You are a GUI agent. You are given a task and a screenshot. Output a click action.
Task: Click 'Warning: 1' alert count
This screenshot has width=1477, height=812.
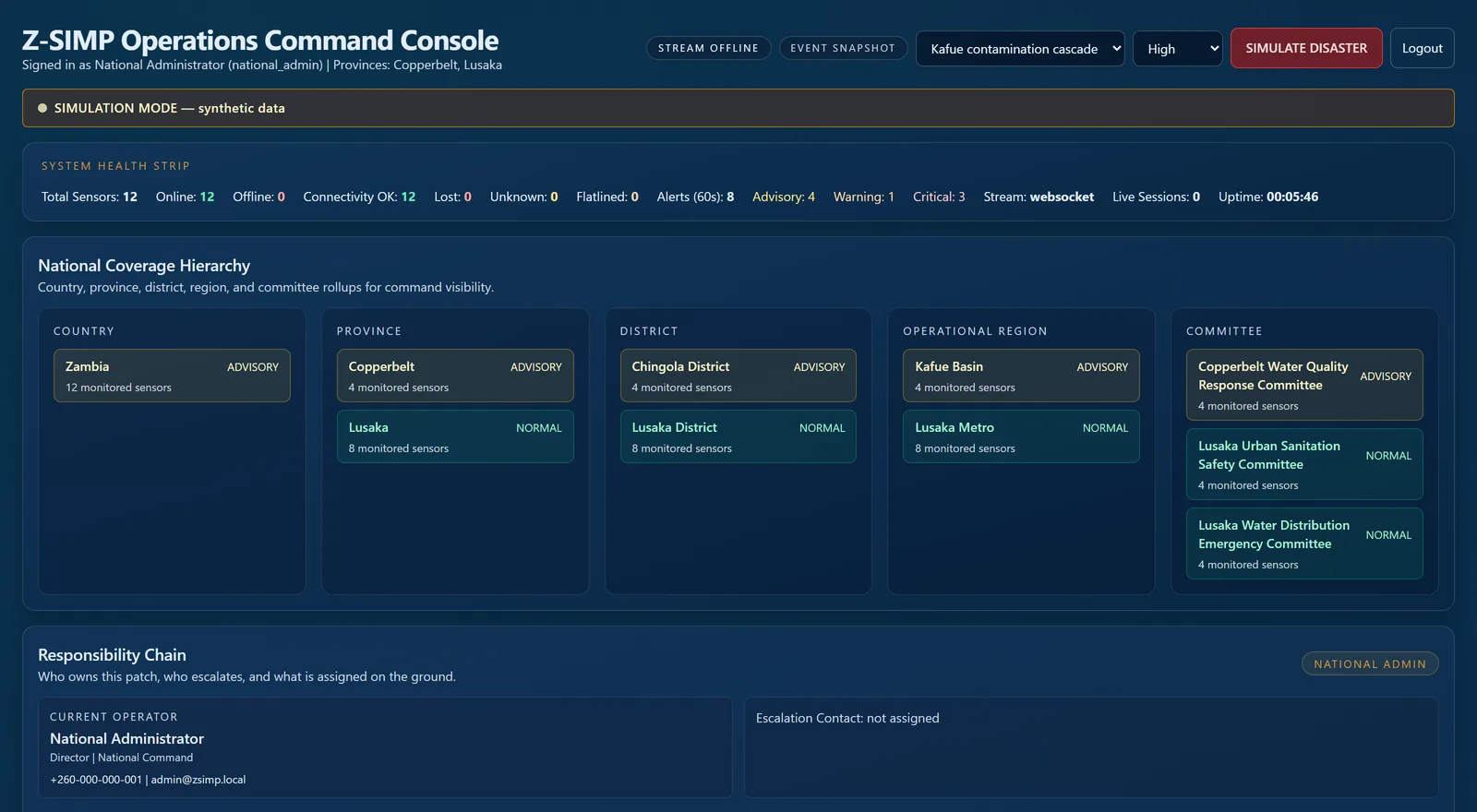pyautogui.click(x=864, y=197)
